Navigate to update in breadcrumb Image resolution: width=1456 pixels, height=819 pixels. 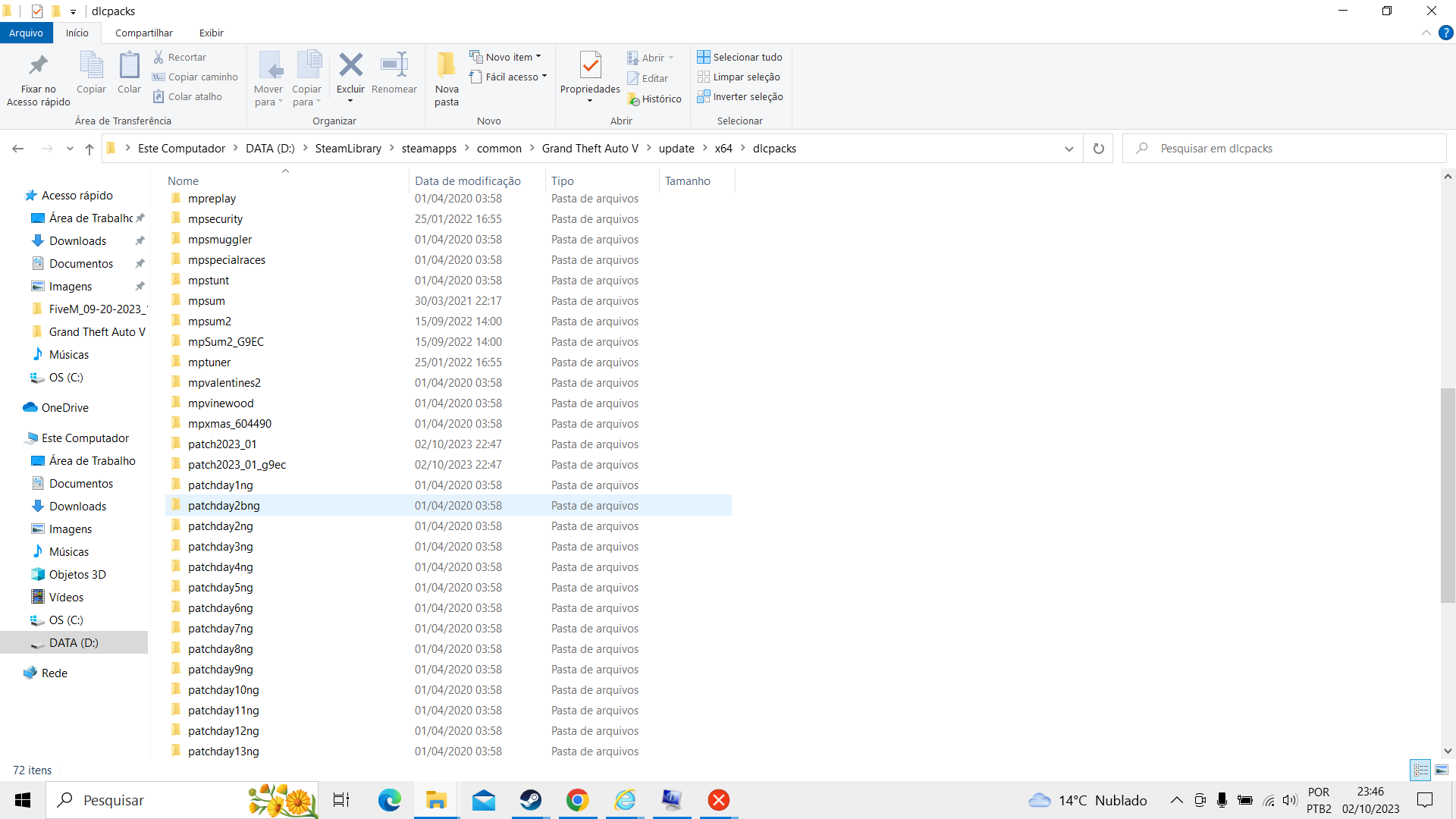point(676,149)
